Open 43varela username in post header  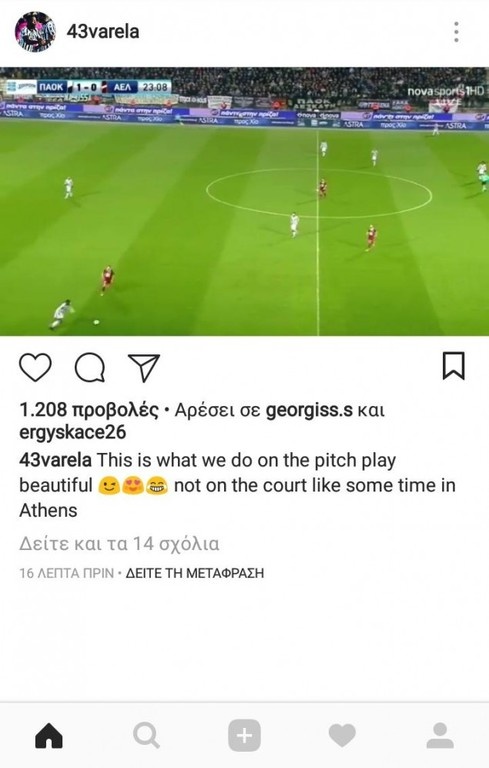click(x=103, y=31)
